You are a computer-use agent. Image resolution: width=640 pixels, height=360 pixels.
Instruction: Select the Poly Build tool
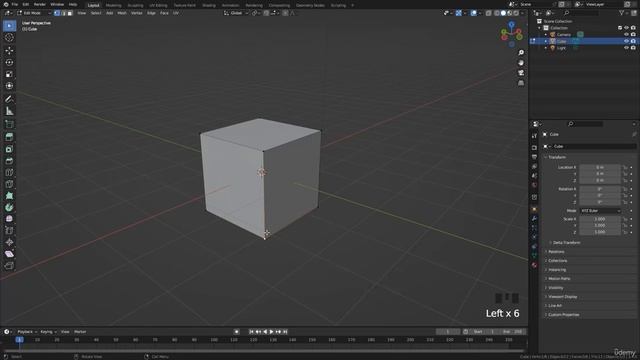pos(9,196)
